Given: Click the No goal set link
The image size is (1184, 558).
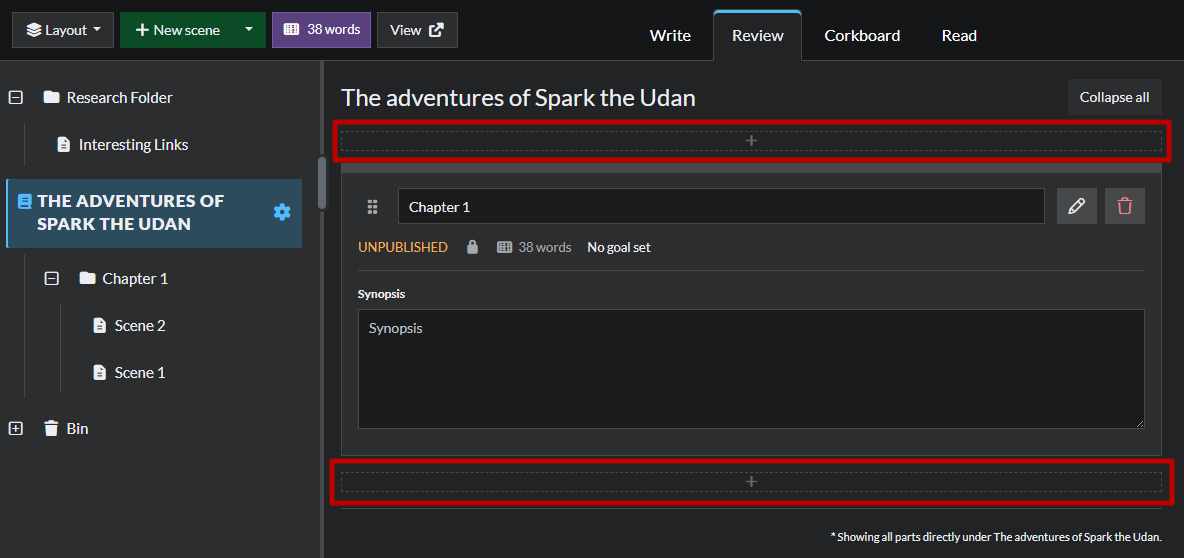Looking at the screenshot, I should click(618, 247).
